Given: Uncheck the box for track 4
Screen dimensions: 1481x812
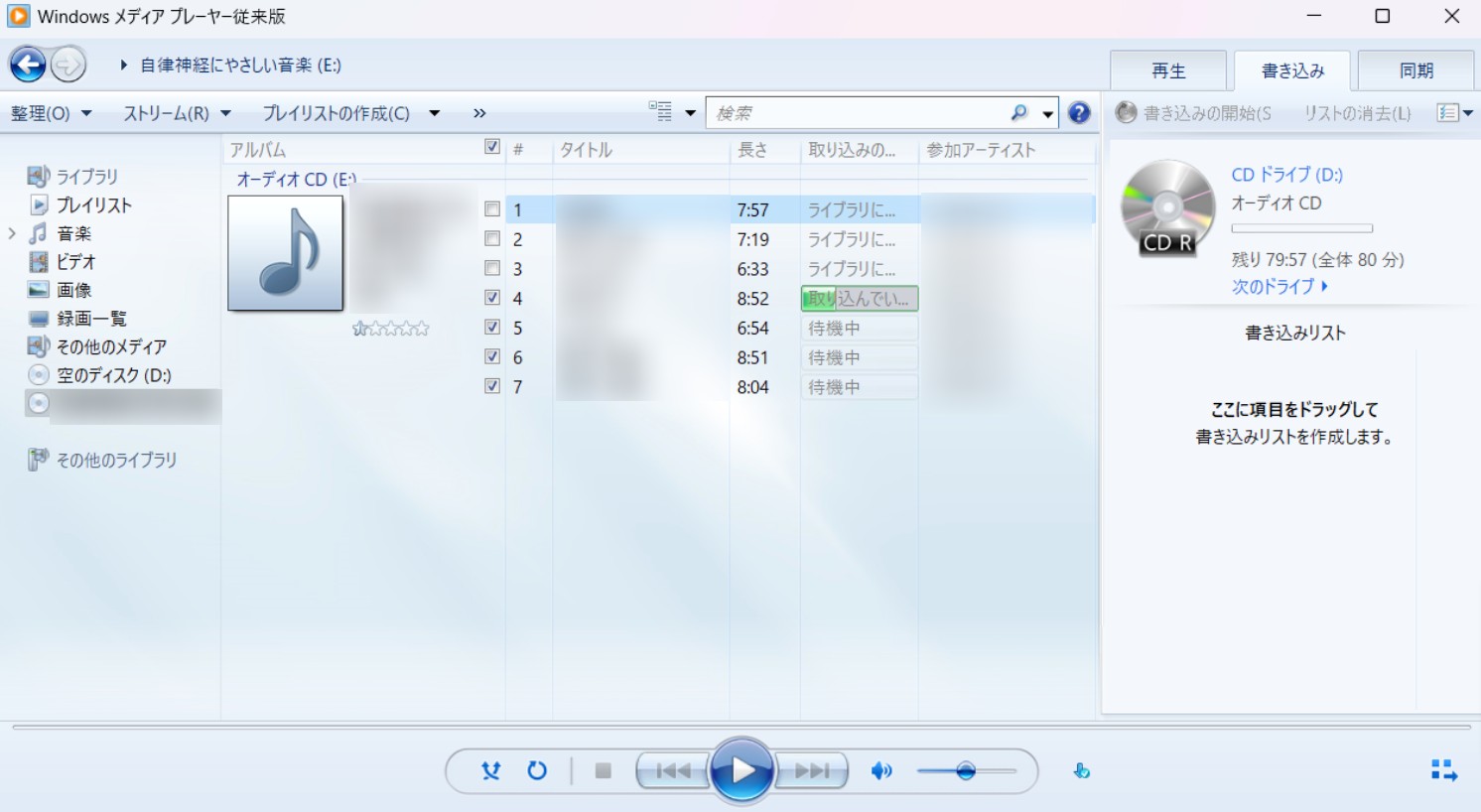Looking at the screenshot, I should click(492, 297).
